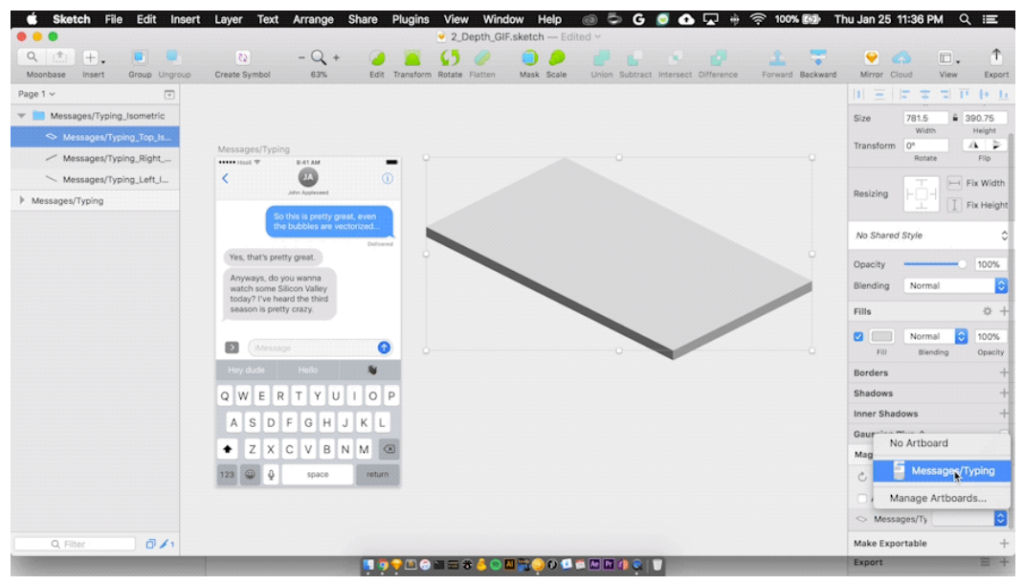Add a new Fill

pyautogui.click(x=1004, y=311)
